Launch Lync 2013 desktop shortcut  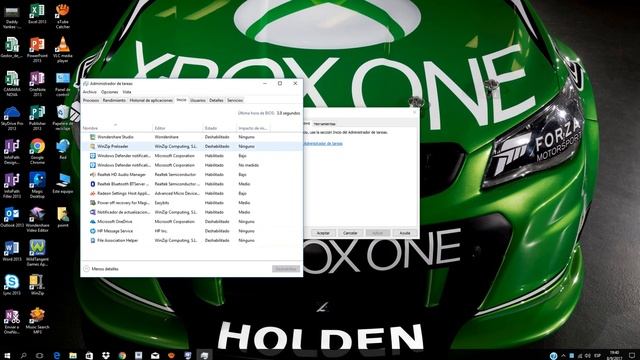pos(12,284)
